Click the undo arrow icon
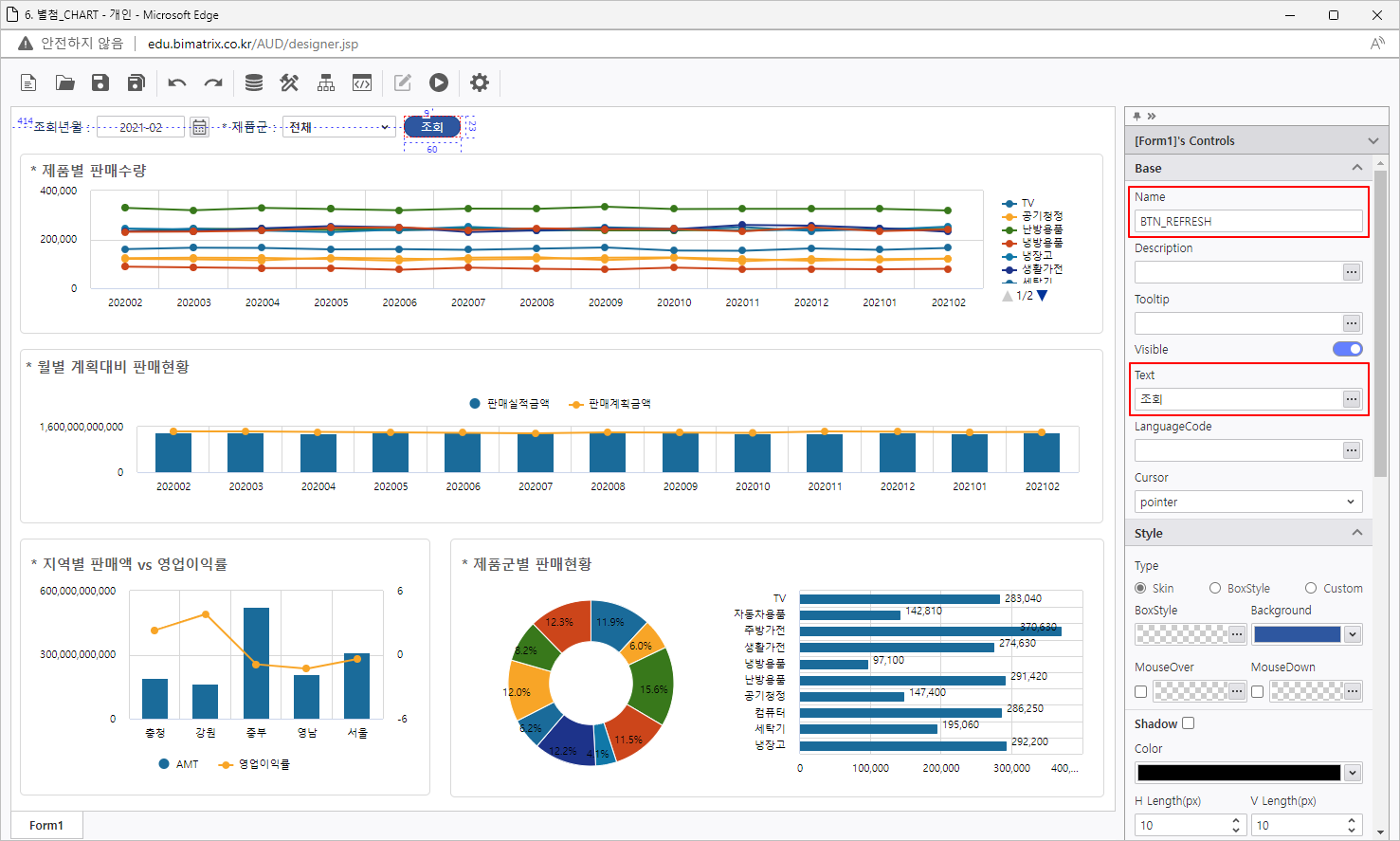The image size is (1400, 841). click(x=177, y=83)
